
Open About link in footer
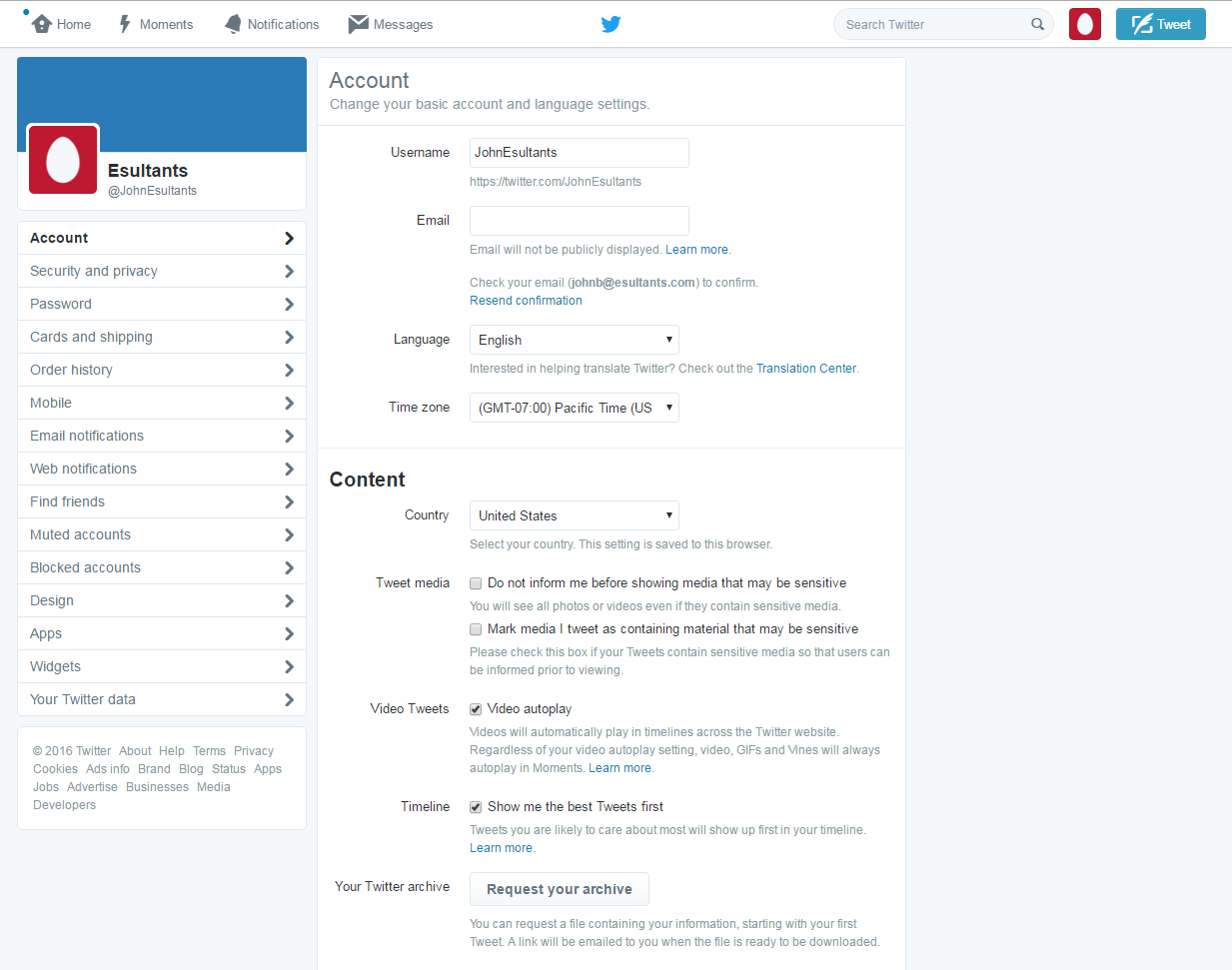click(135, 751)
